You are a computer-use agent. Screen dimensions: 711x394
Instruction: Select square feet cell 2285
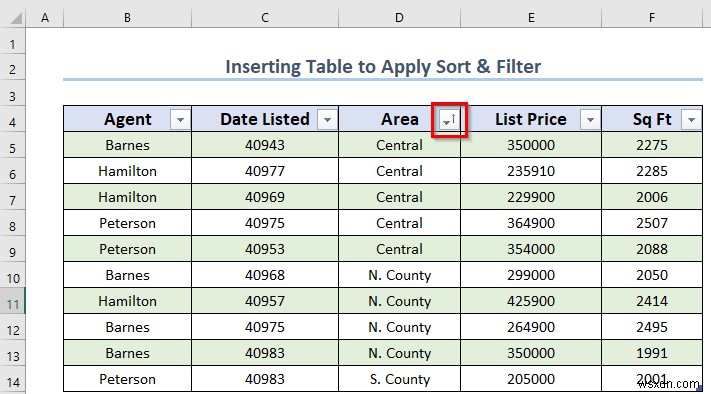pyautogui.click(x=652, y=171)
